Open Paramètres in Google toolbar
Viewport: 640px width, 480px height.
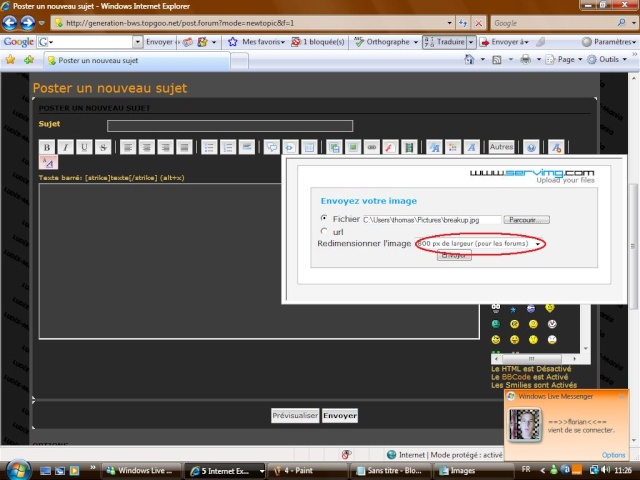coord(609,42)
